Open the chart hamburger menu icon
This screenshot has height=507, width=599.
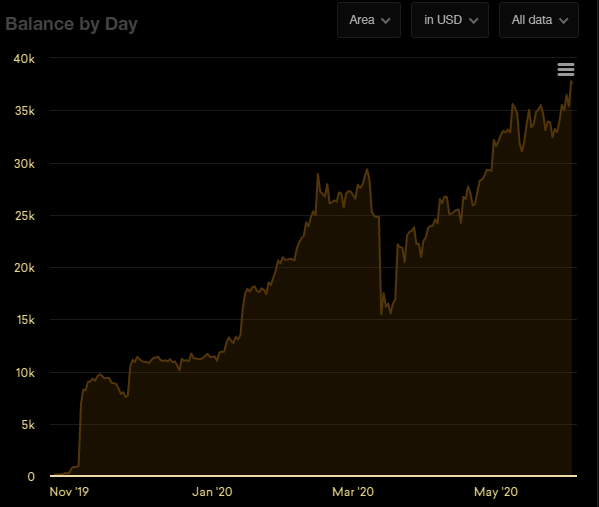point(566,70)
